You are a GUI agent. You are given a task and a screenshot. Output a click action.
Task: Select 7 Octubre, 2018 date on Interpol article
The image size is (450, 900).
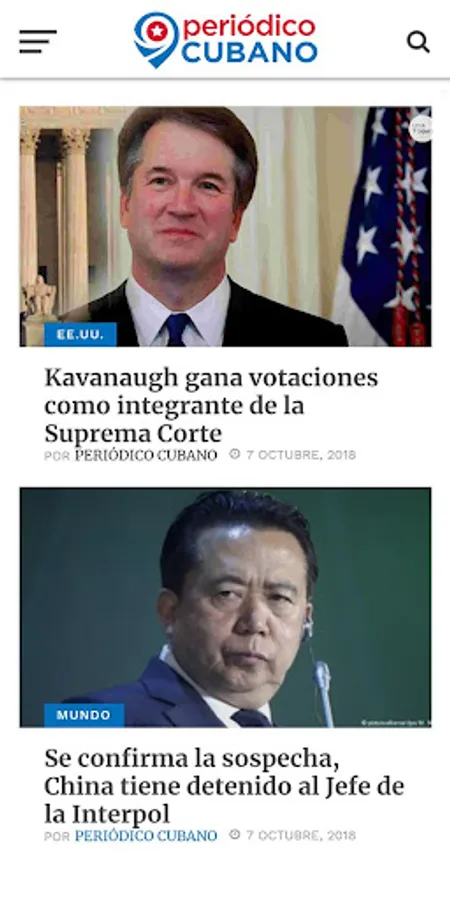301,836
